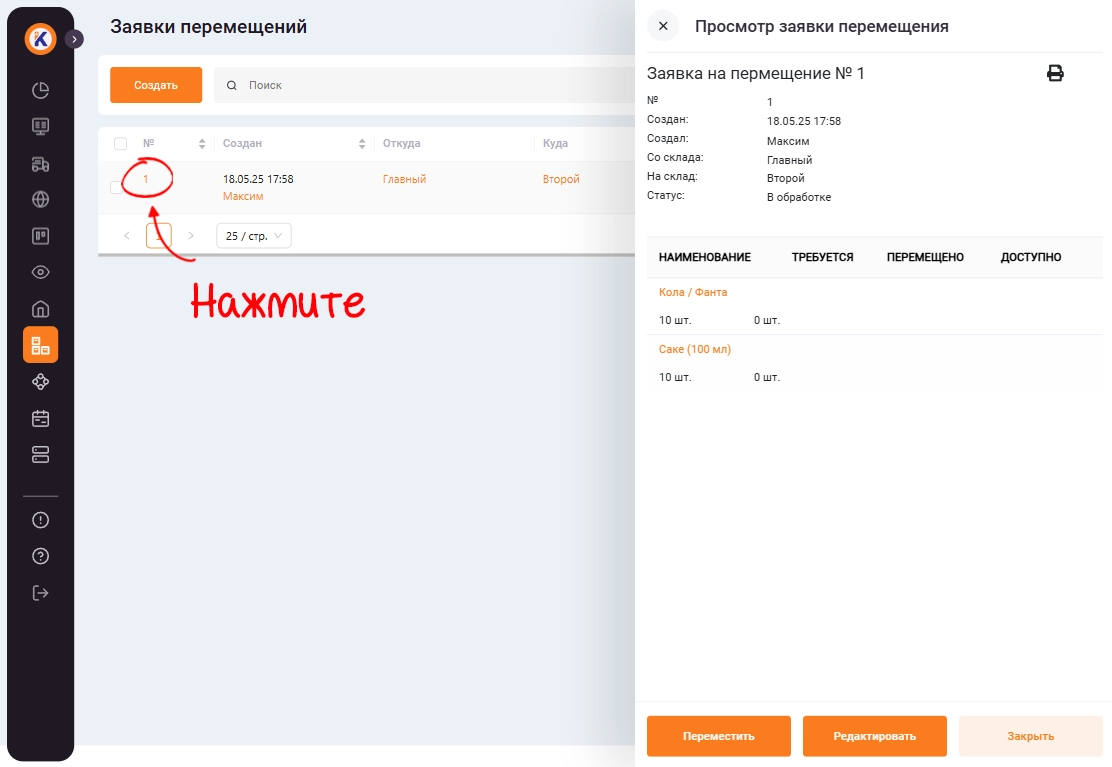Open the 25 / стр. page size dropdown
The image size is (1112, 767).
(x=253, y=236)
